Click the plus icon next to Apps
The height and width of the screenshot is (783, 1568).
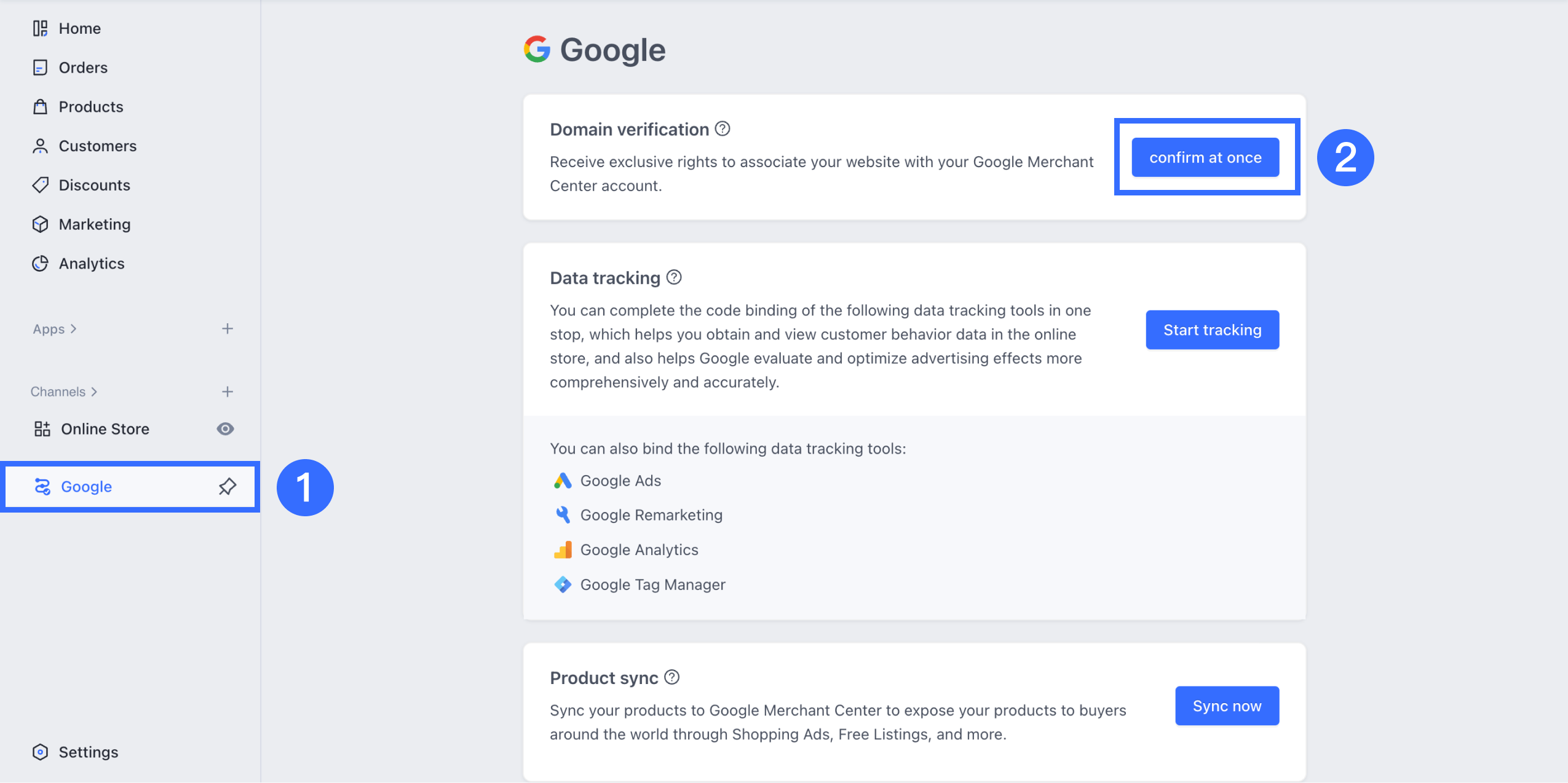(x=228, y=329)
